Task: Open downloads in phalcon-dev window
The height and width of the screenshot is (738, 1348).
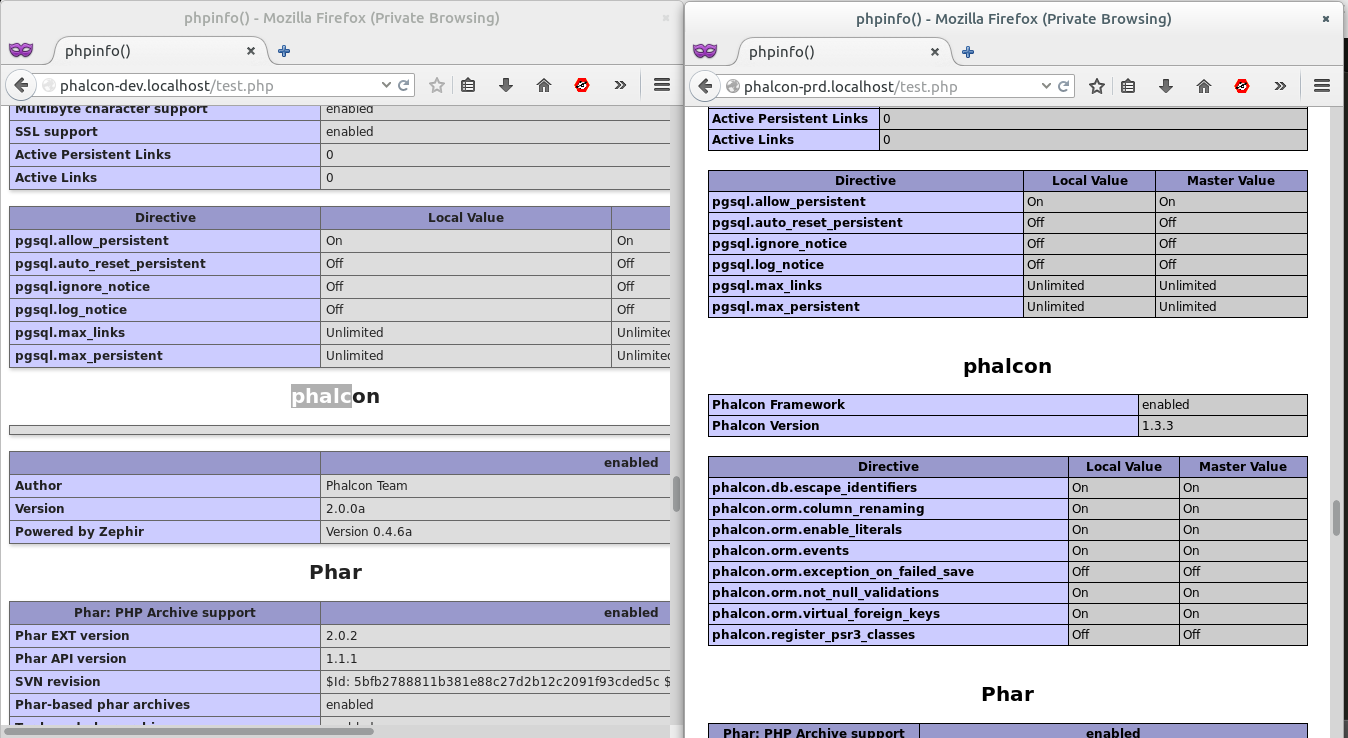Action: (x=506, y=86)
